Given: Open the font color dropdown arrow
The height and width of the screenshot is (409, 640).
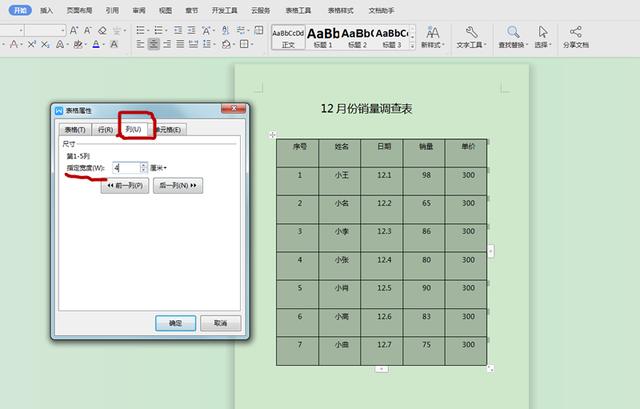Looking at the screenshot, I should pos(103,44).
